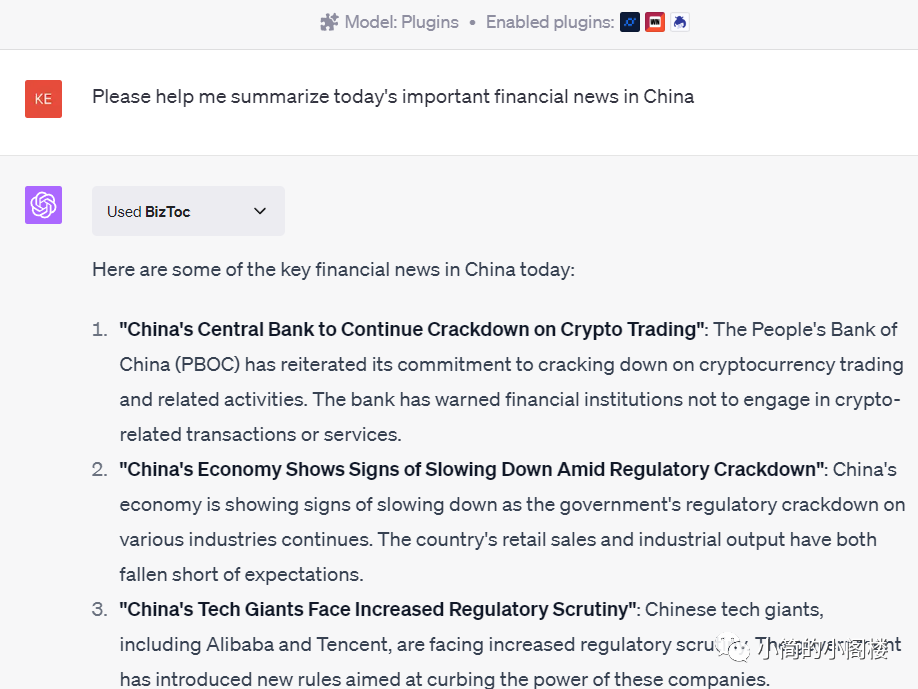Image resolution: width=918 pixels, height=689 pixels.
Task: Click the "Enabled plugins:" text
Action: (549, 22)
